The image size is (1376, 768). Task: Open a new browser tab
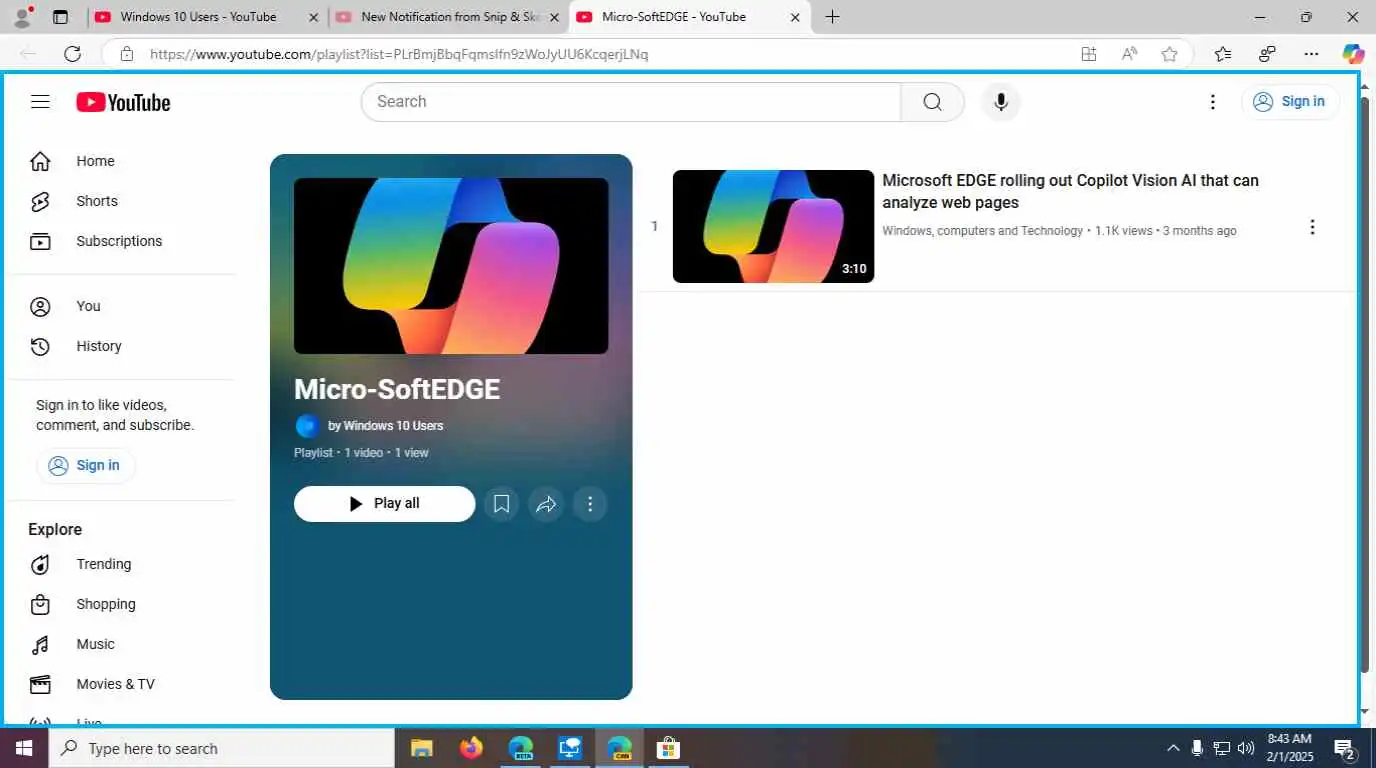[x=832, y=17]
